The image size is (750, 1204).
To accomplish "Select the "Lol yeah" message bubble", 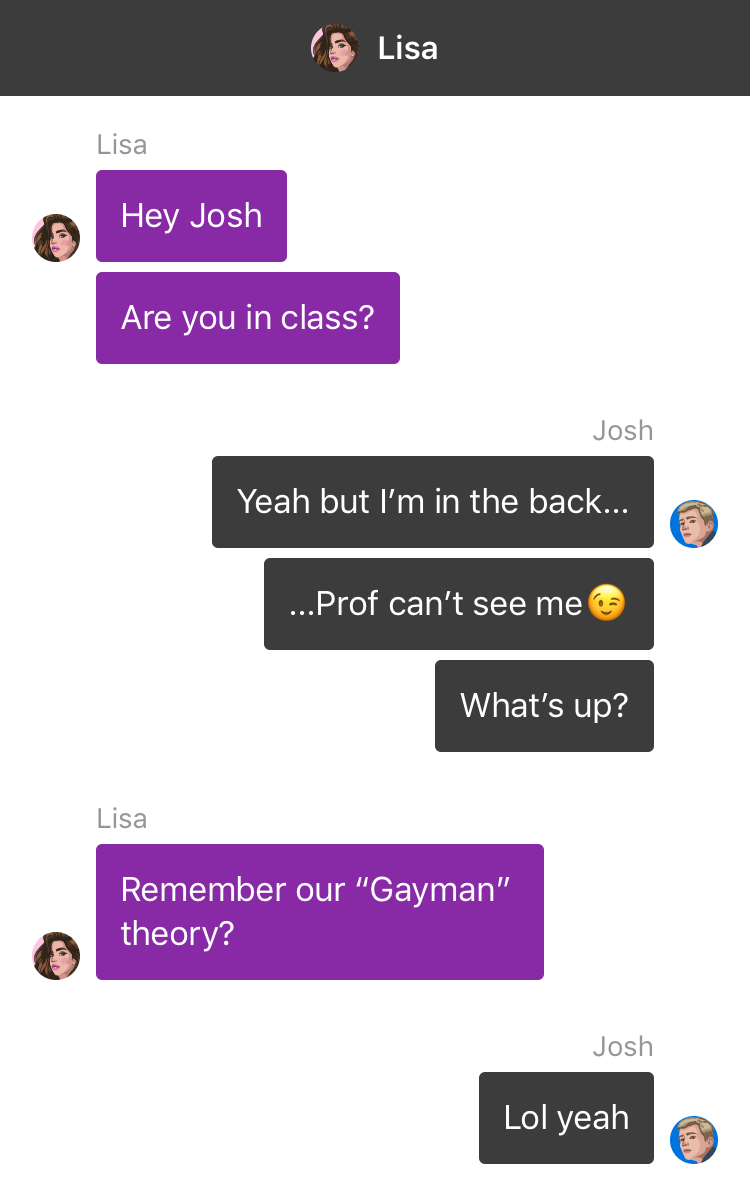I will pos(566,1118).
